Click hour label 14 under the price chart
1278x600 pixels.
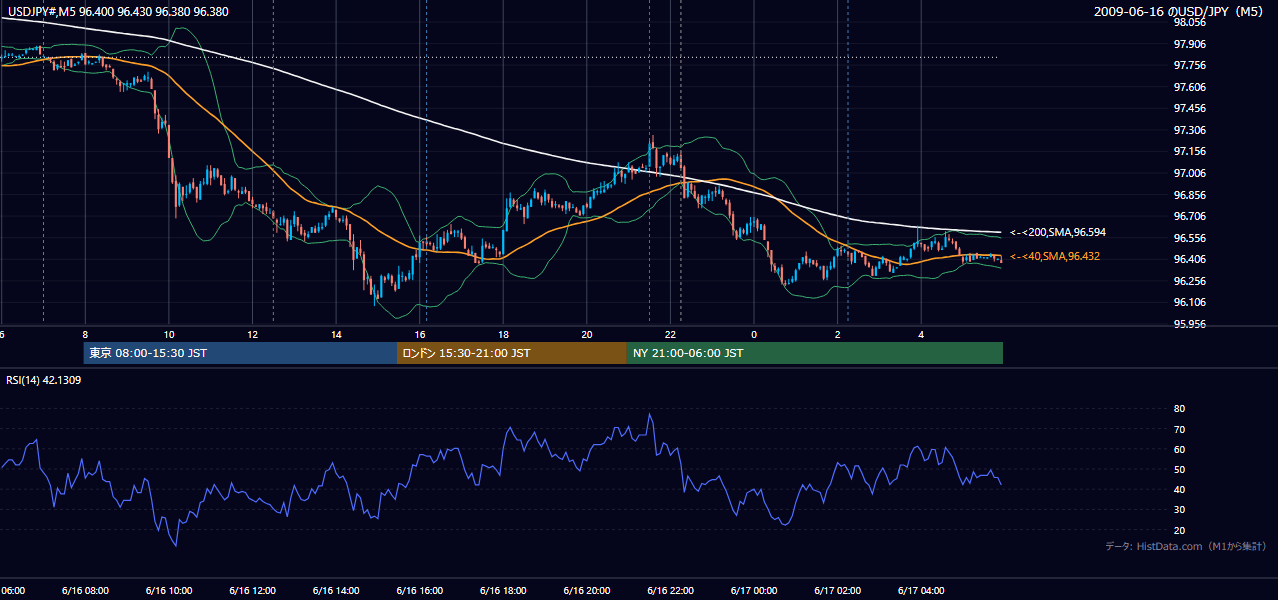[x=336, y=334]
